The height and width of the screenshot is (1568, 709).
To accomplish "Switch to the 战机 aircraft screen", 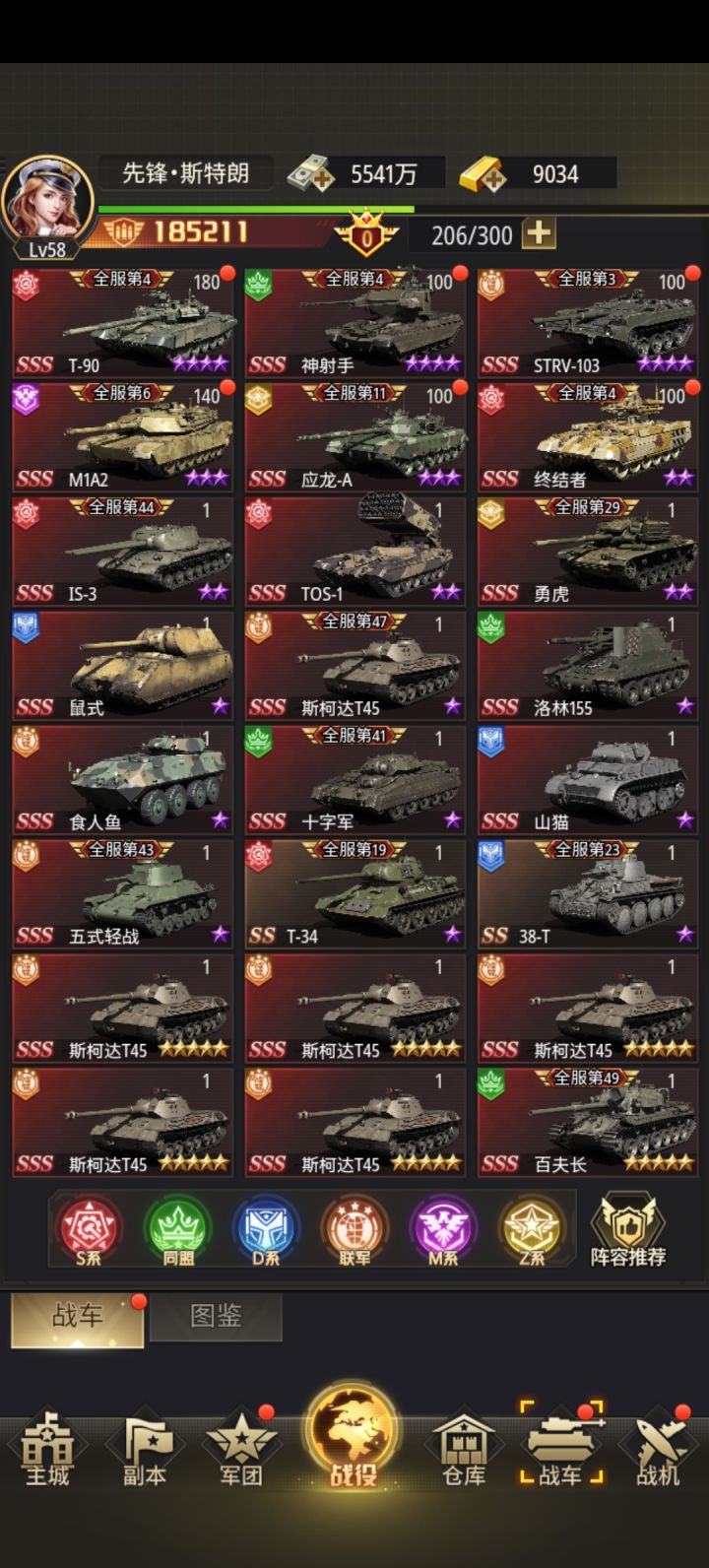I will click(658, 1450).
